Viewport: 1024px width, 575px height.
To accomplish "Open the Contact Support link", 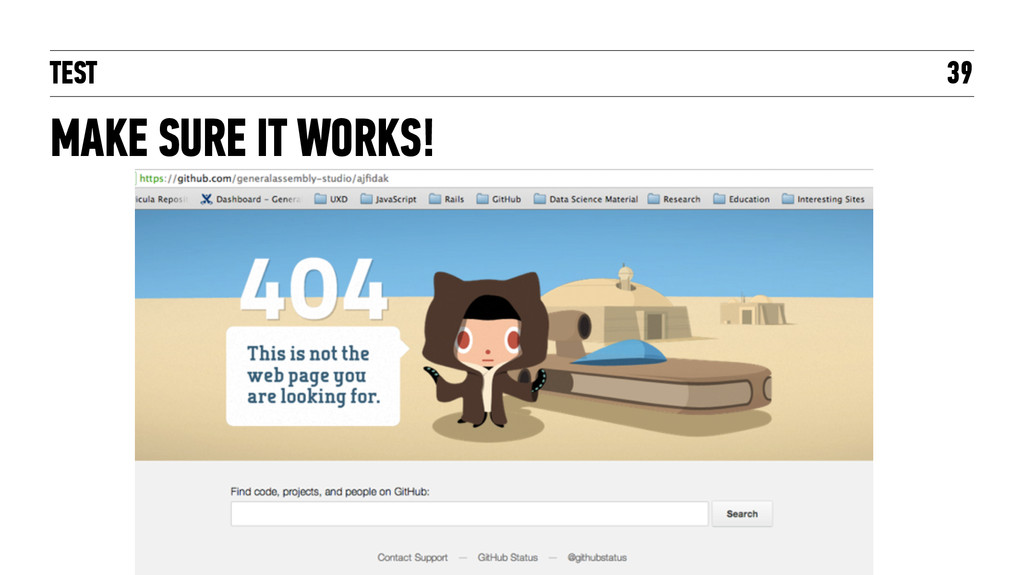I will pos(412,557).
